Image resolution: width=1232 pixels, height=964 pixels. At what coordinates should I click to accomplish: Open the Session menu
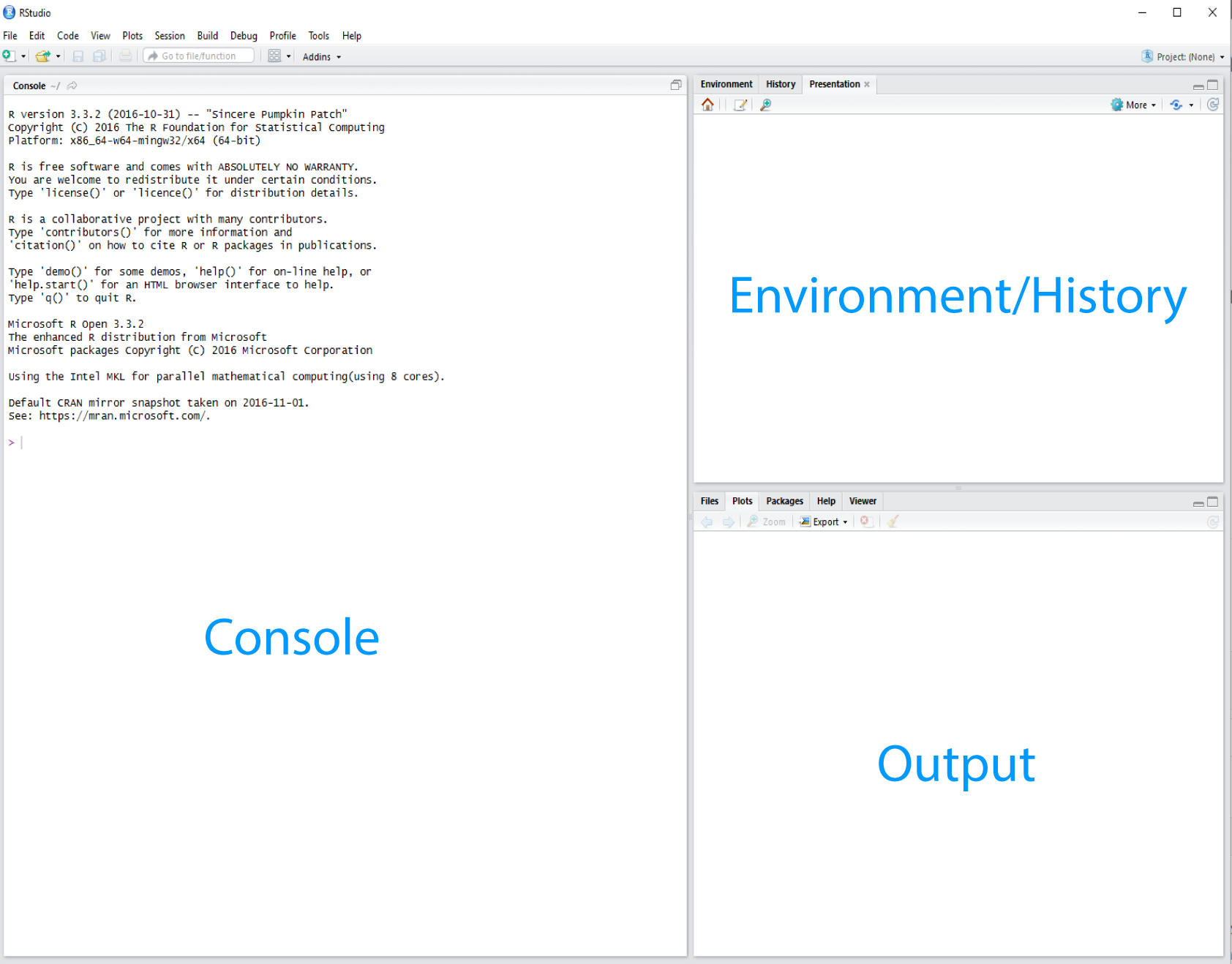coord(170,36)
